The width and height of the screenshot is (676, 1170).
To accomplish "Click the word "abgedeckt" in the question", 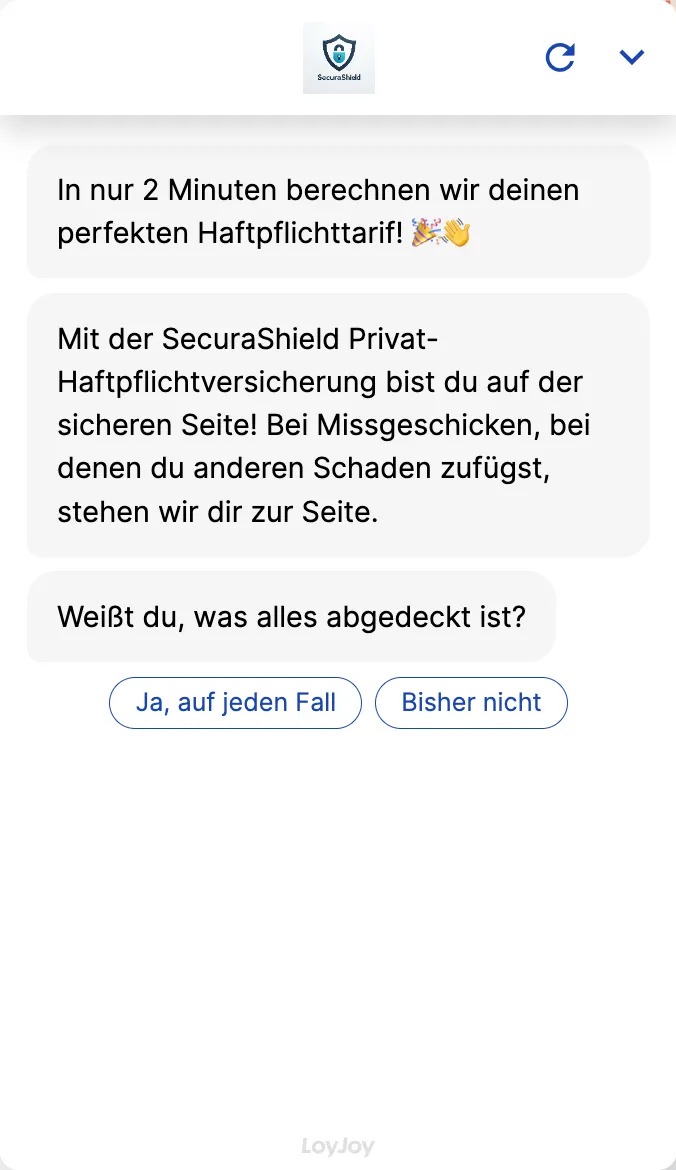I will (395, 616).
